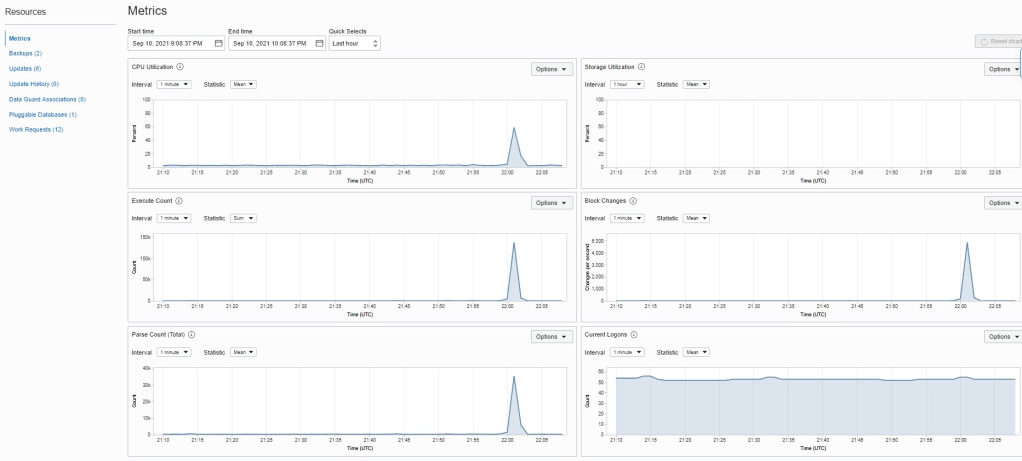This screenshot has height=461, width=1022.
Task: Open the Start time calendar picker icon
Action: pyautogui.click(x=218, y=44)
